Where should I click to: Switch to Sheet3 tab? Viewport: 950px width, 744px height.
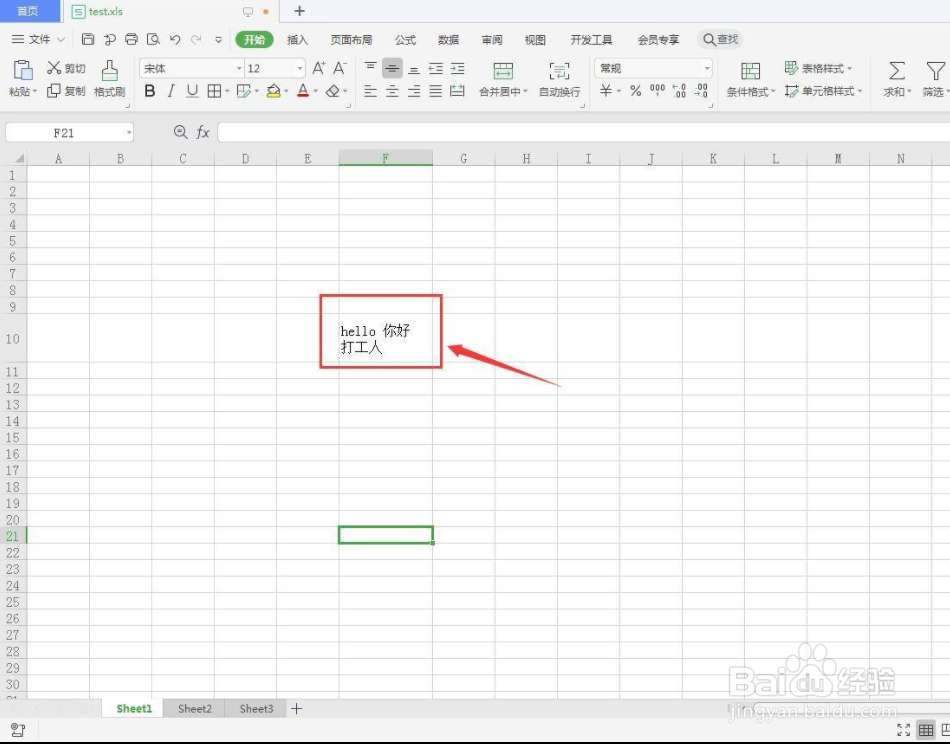point(256,708)
